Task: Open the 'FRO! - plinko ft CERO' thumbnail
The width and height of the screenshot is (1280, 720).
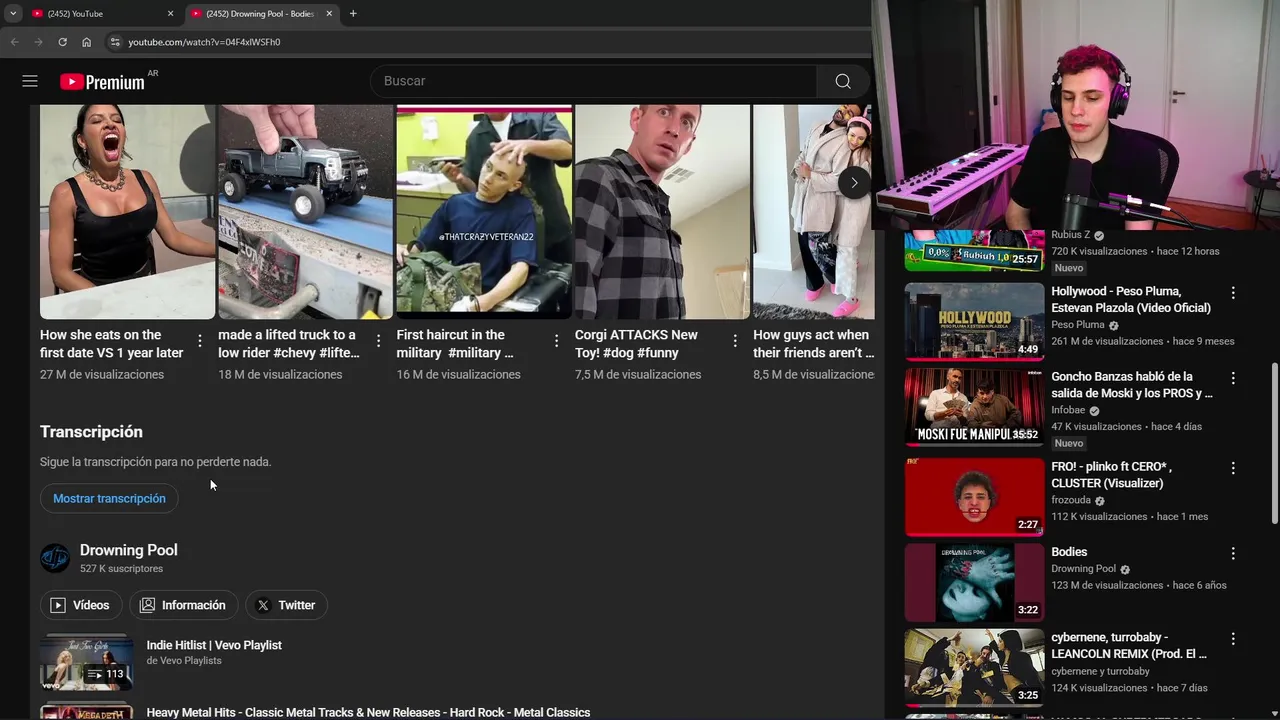Action: [x=974, y=497]
